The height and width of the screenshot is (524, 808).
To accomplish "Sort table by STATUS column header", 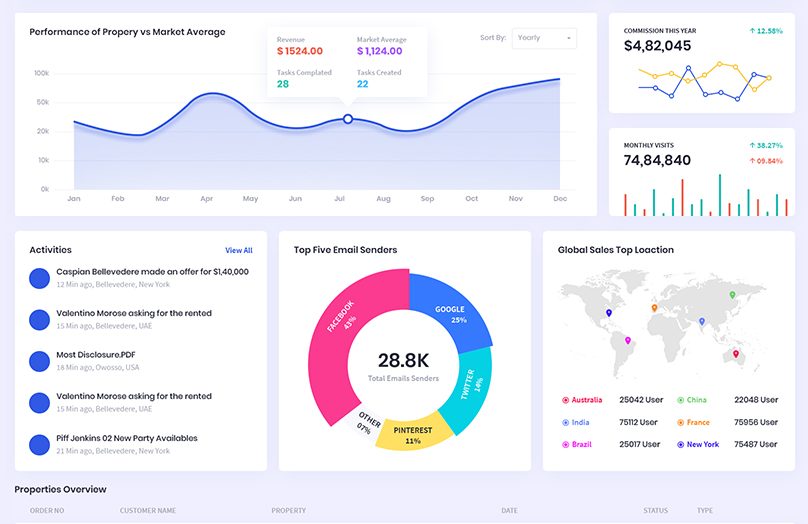I will point(655,511).
